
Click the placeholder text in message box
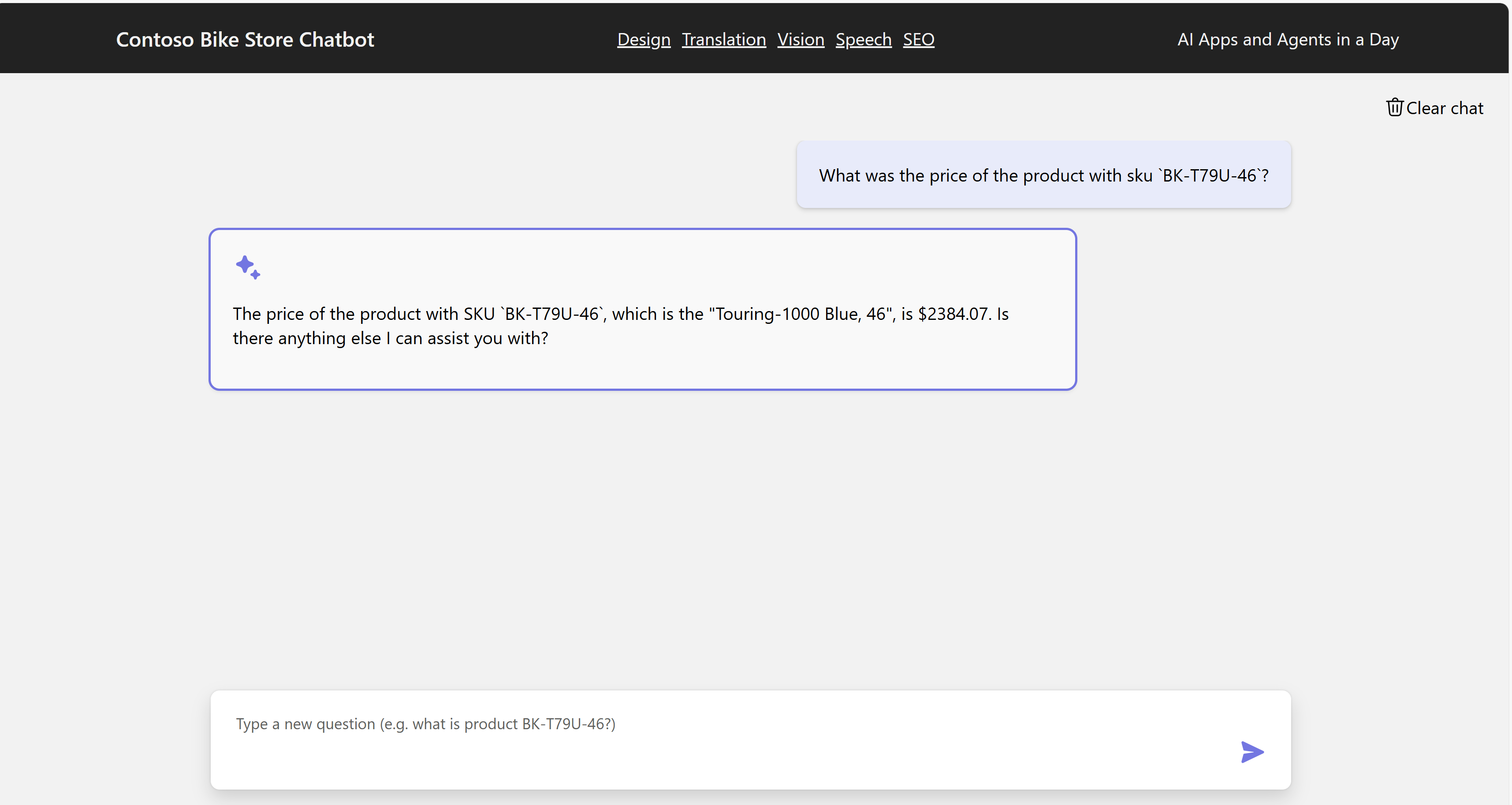click(425, 724)
